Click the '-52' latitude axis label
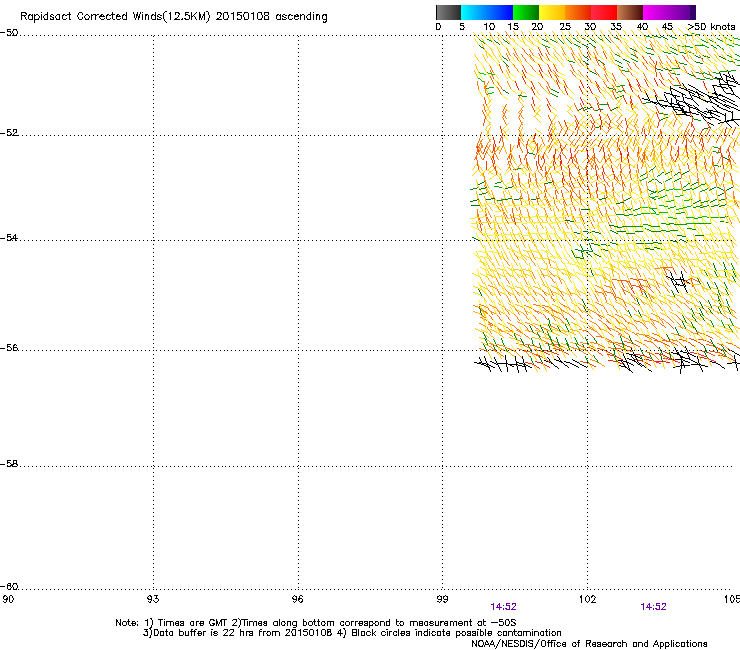740x650 pixels. [x=9, y=133]
